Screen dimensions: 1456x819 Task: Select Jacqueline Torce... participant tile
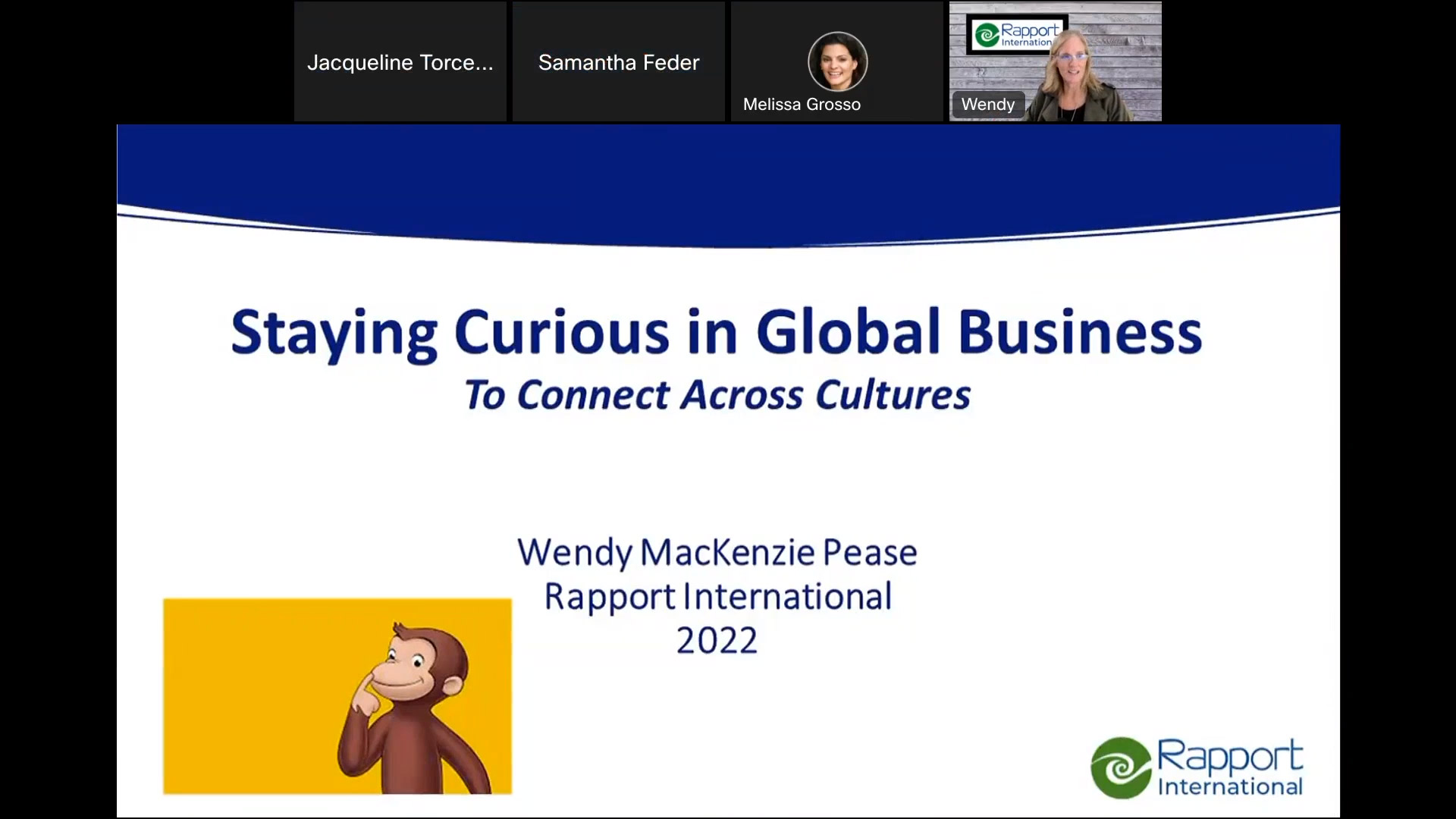[400, 62]
